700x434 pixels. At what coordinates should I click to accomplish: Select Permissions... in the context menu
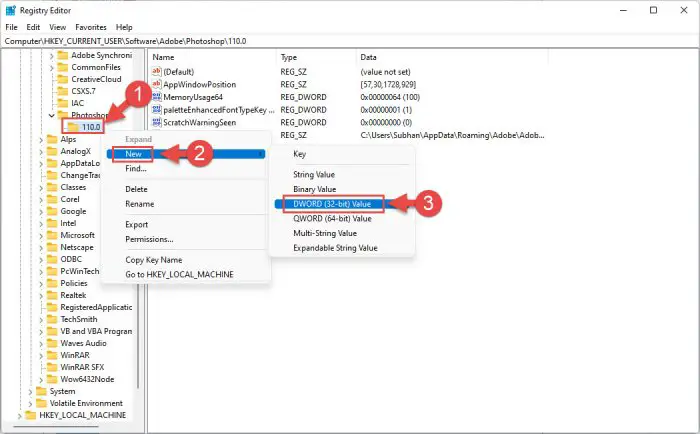pos(149,239)
